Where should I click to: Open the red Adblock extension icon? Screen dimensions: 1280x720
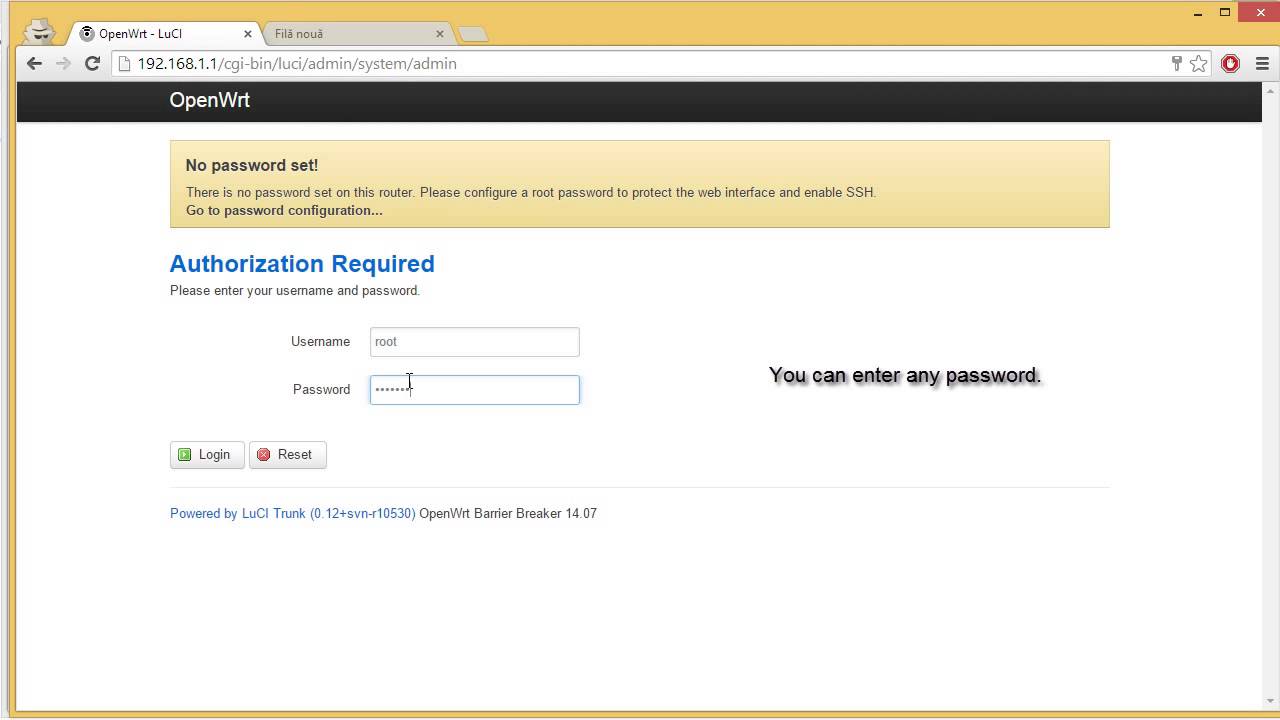point(1230,63)
